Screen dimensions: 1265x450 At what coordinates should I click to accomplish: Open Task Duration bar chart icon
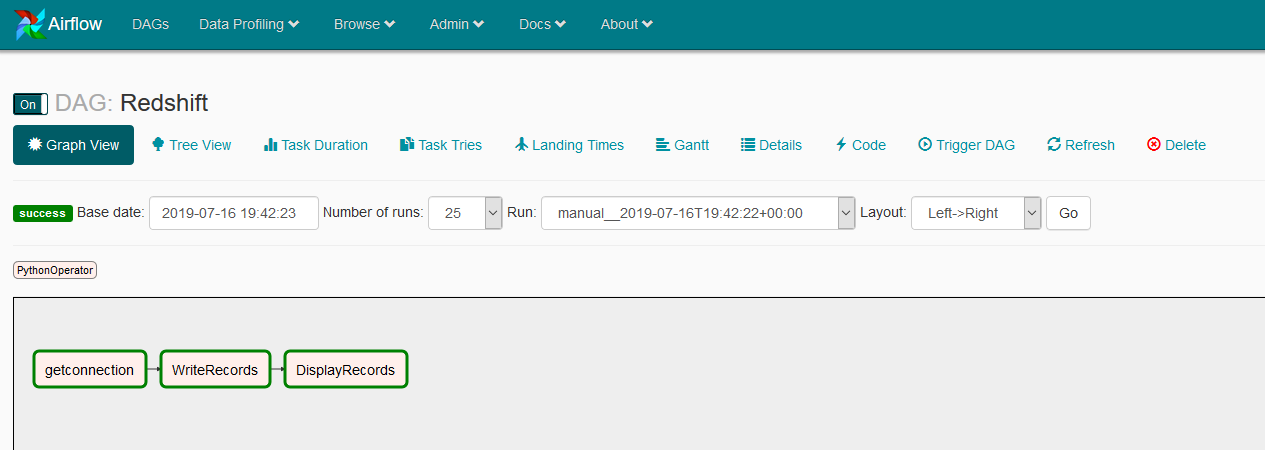coord(270,145)
